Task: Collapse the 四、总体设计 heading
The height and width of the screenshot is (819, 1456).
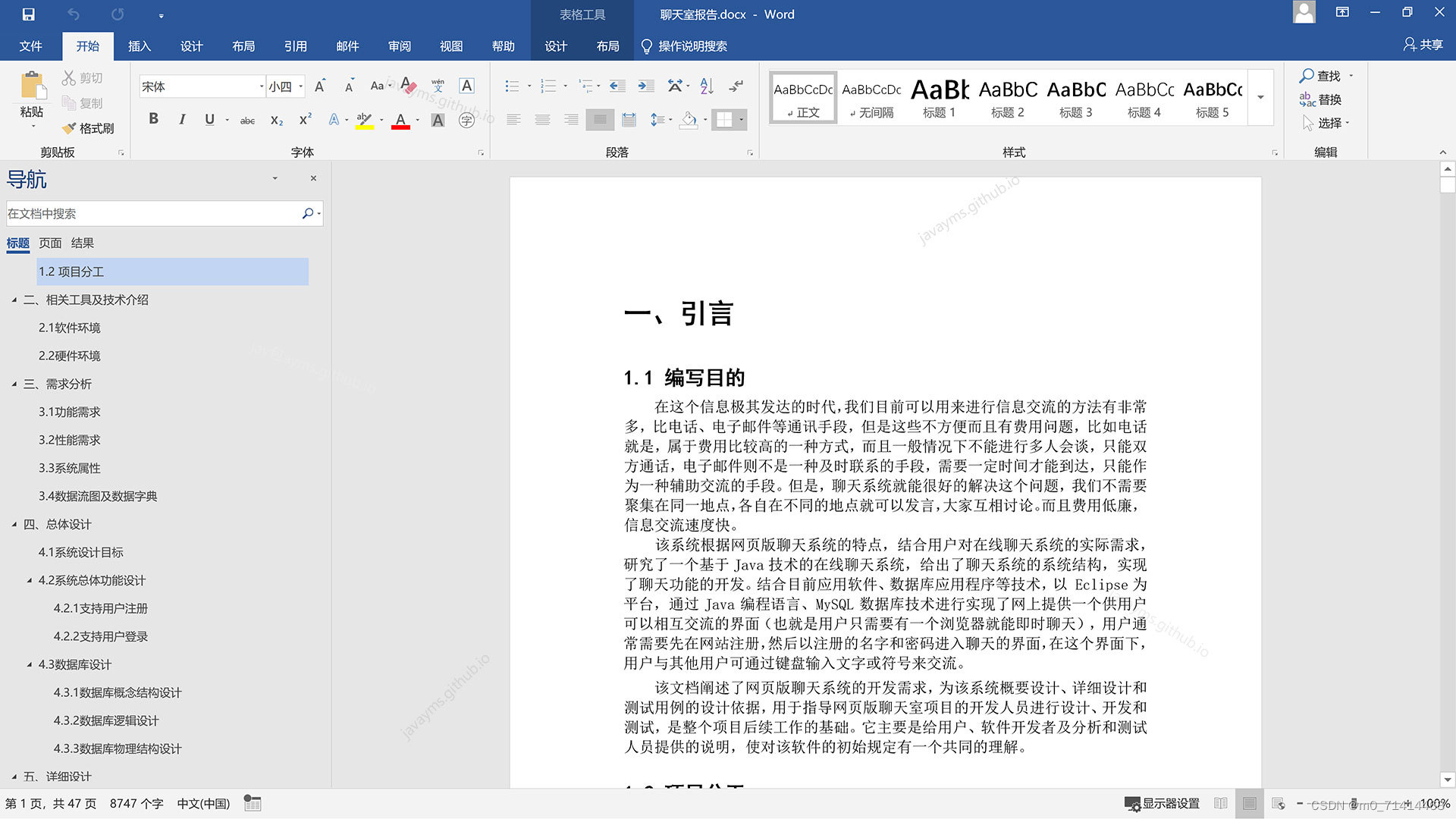Action: [x=14, y=524]
